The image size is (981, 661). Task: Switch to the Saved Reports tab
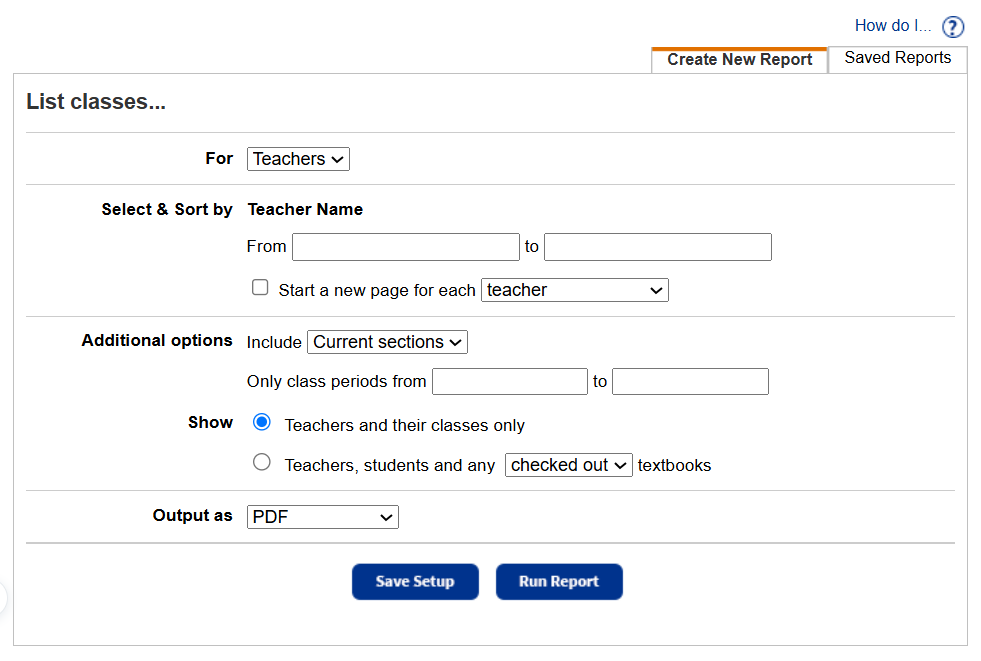pos(897,58)
